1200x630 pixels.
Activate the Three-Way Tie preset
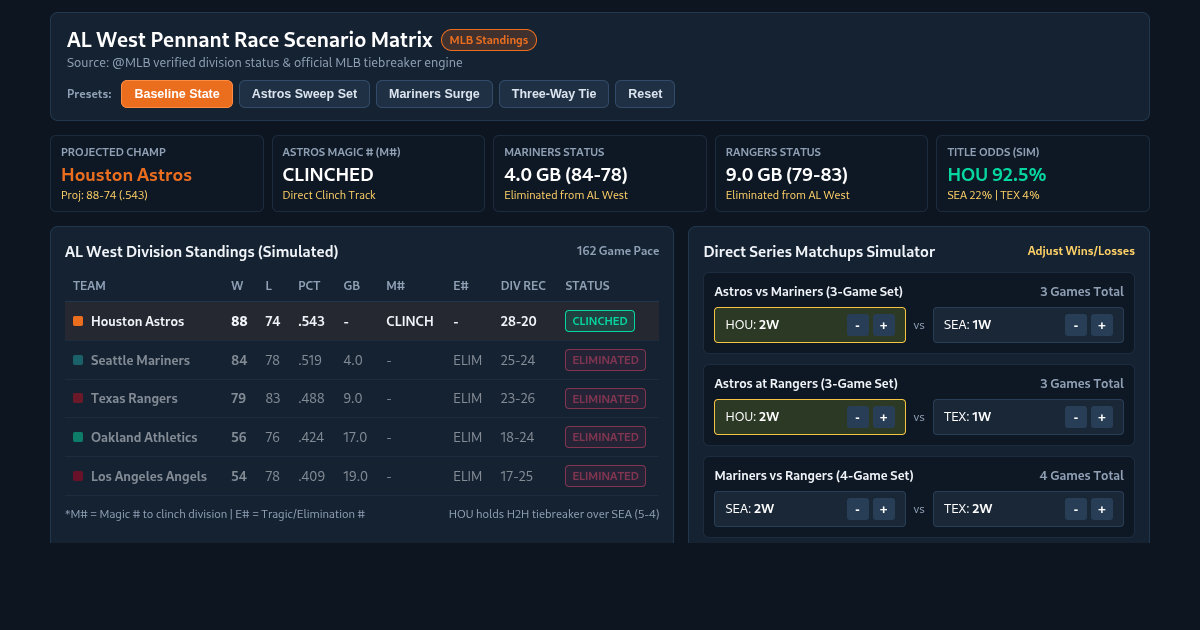point(554,94)
